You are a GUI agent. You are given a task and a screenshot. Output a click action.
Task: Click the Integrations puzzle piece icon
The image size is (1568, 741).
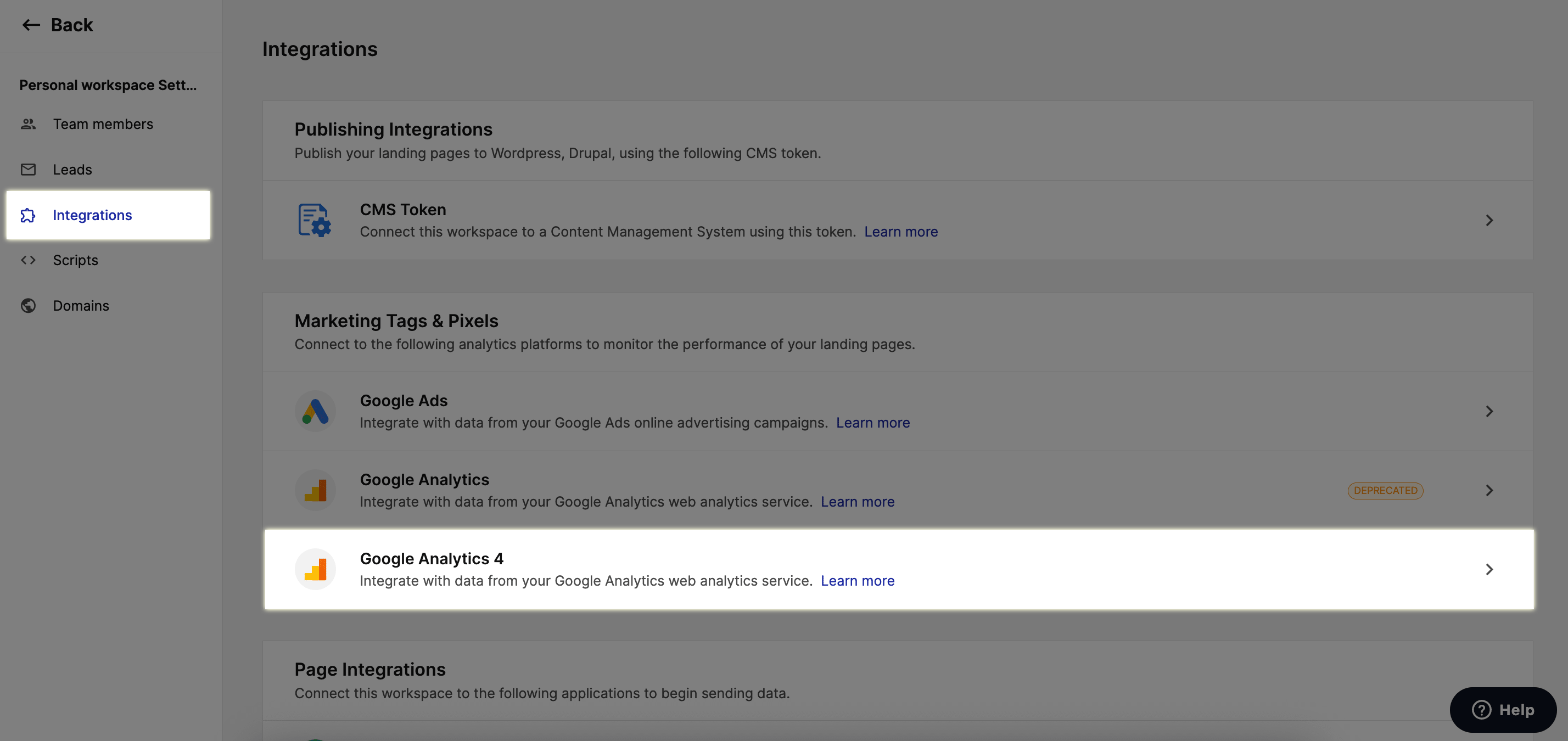[28, 215]
